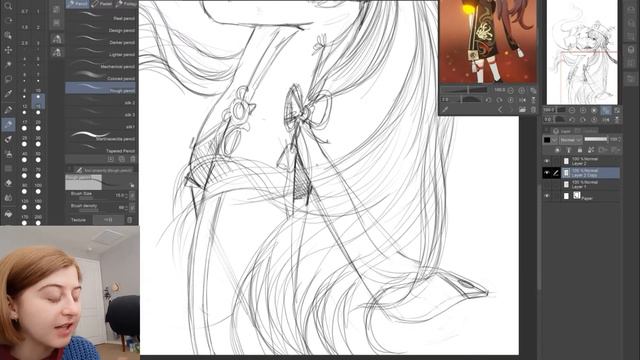Rotate canvas left in Navigator
The width and height of the screenshot is (640, 360).
click(572, 120)
